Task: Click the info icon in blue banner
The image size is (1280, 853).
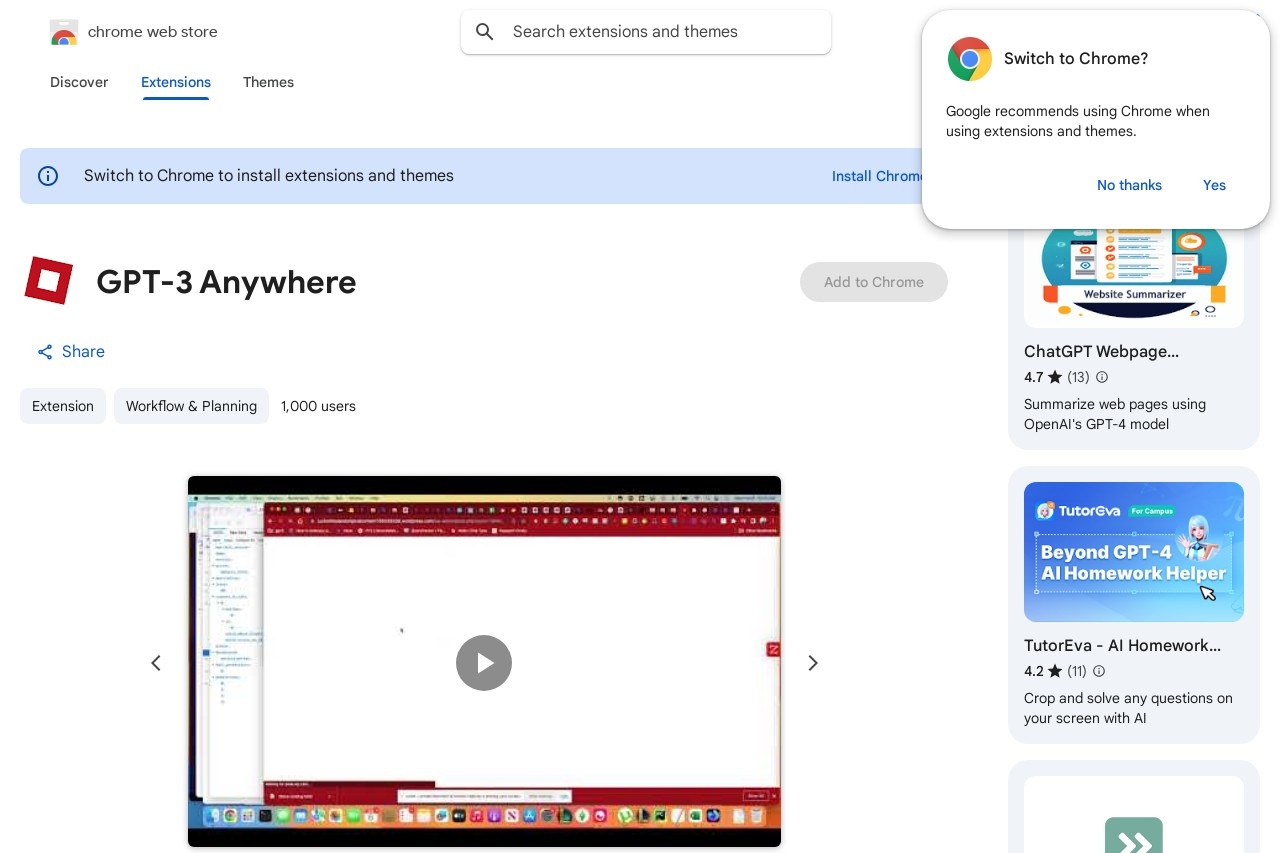Action: [48, 176]
